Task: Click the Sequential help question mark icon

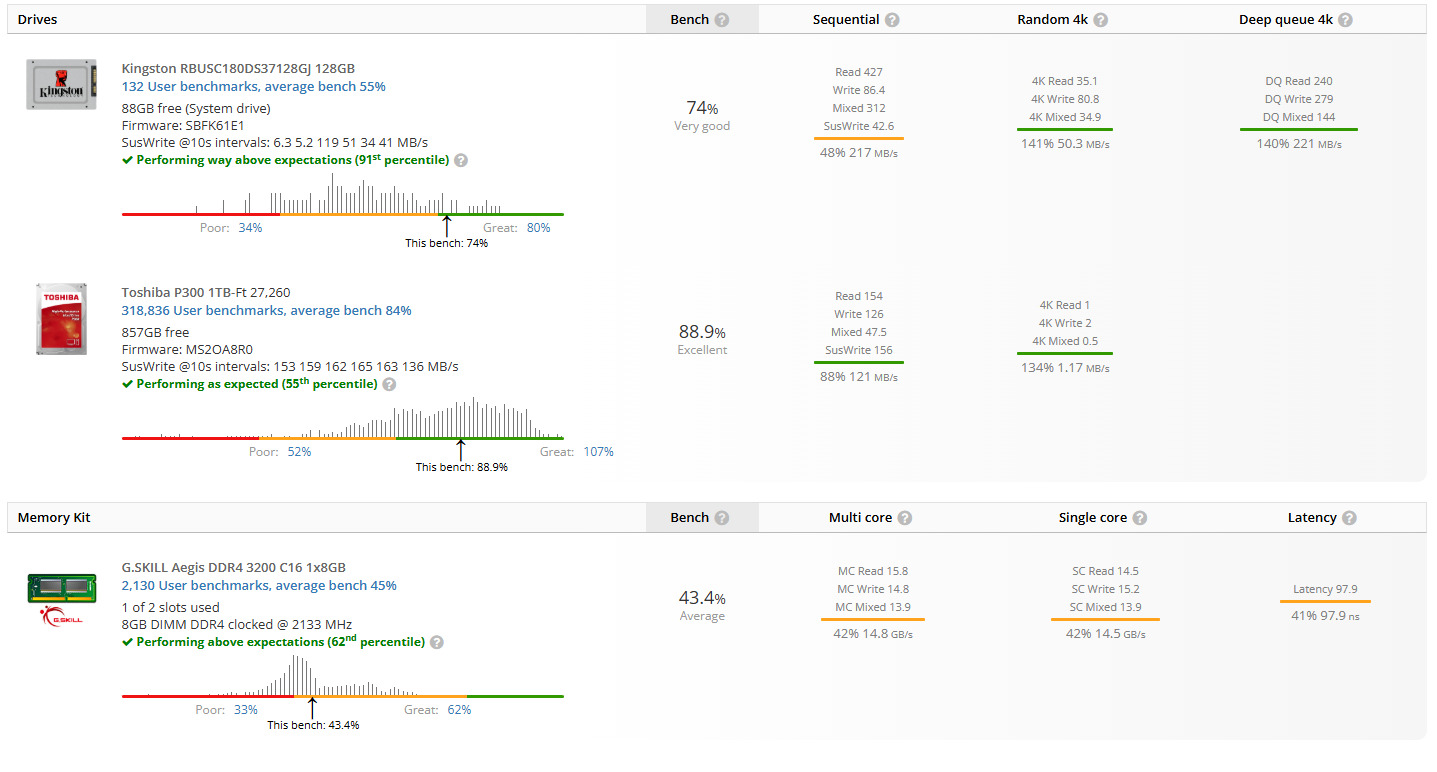Action: pyautogui.click(x=892, y=20)
